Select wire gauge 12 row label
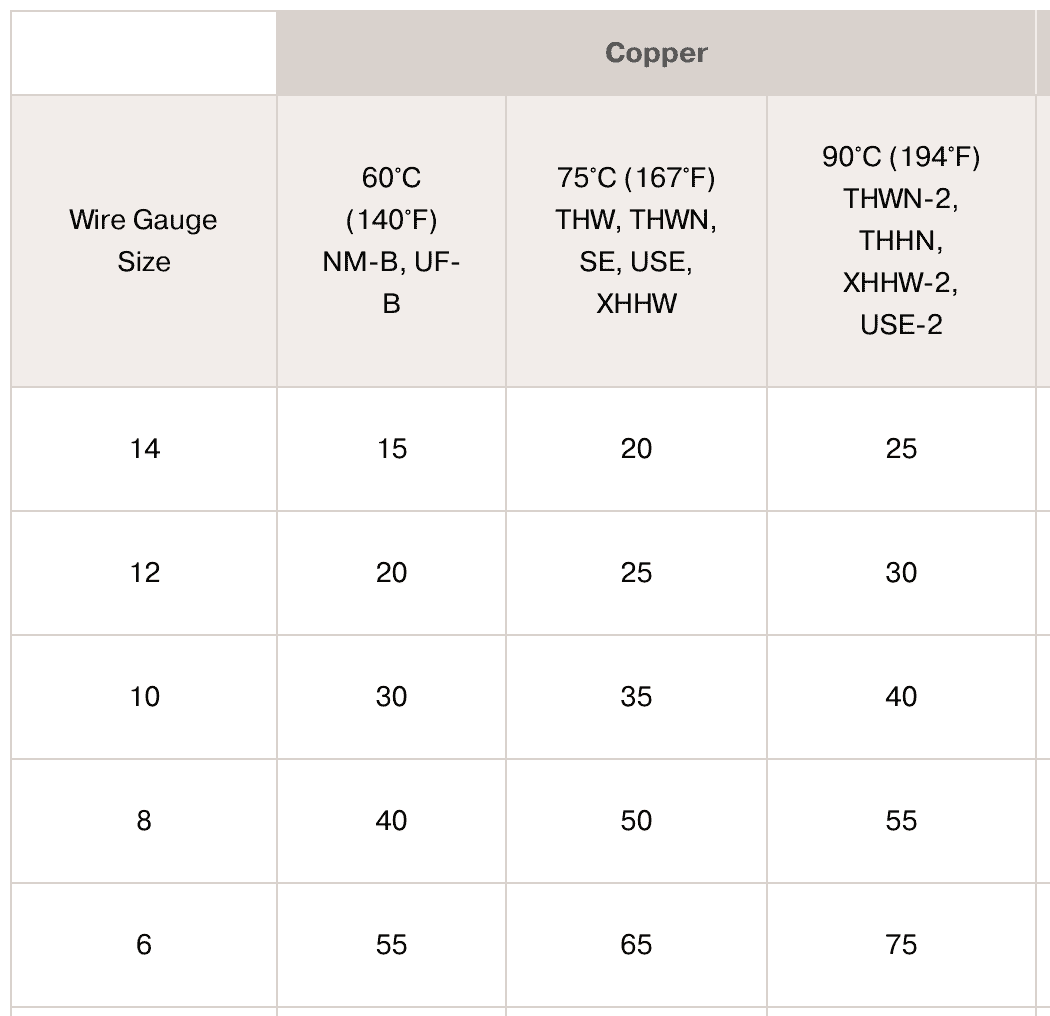The width and height of the screenshot is (1050, 1016). pyautogui.click(x=144, y=573)
